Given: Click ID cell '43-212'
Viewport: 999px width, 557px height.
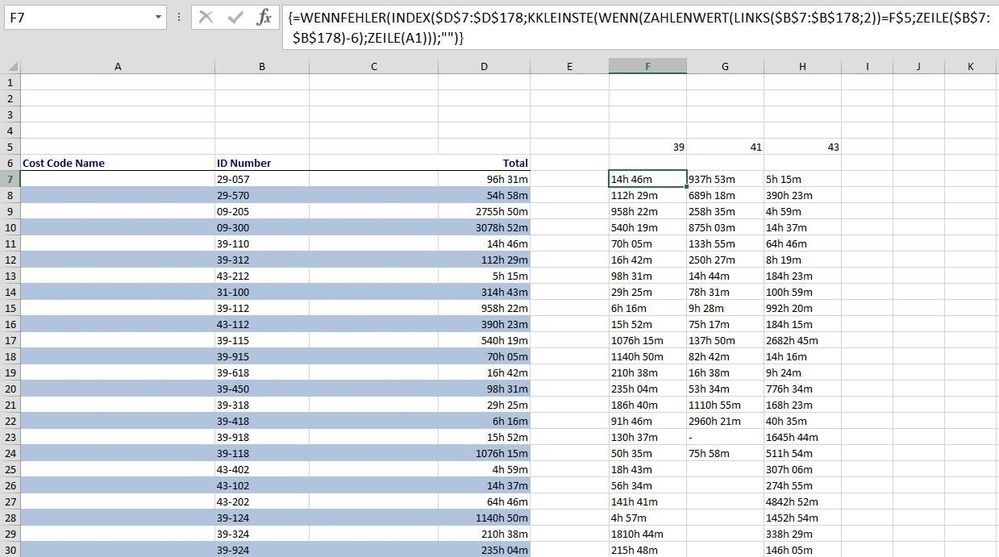Looking at the screenshot, I should [262, 276].
